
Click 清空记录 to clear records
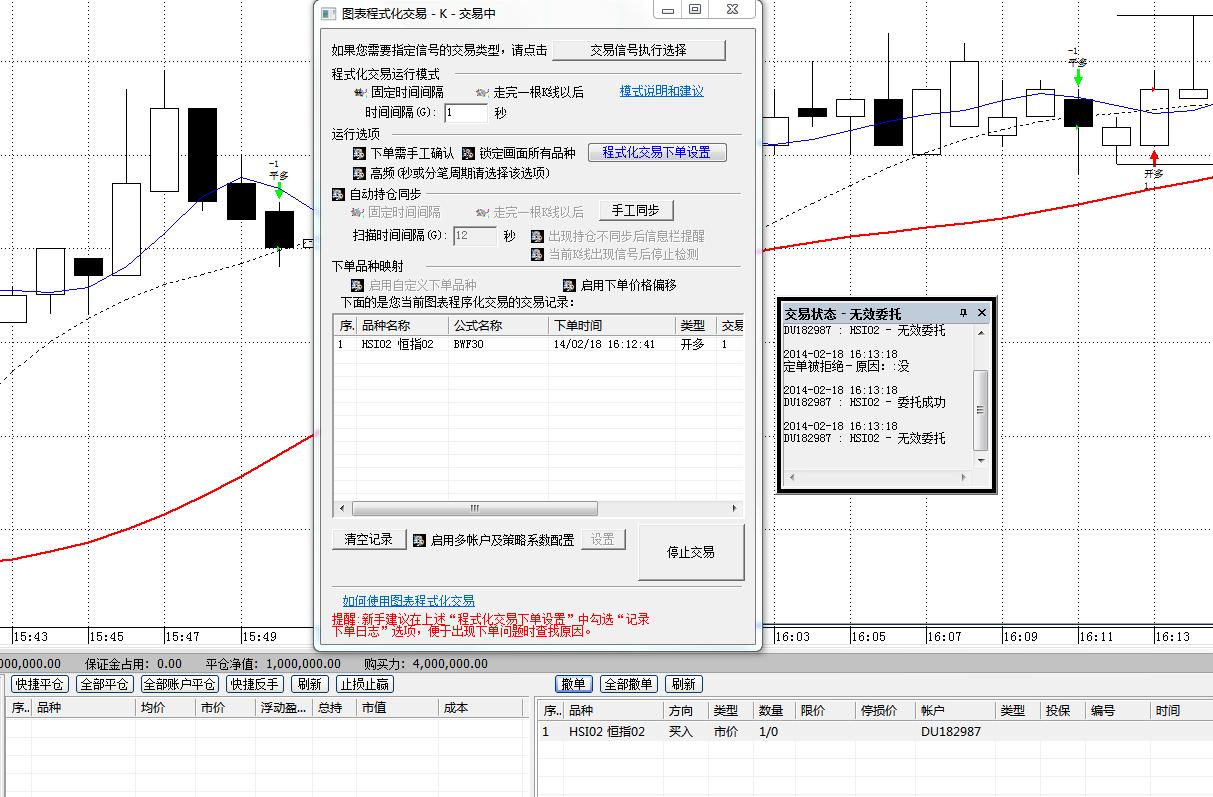368,540
